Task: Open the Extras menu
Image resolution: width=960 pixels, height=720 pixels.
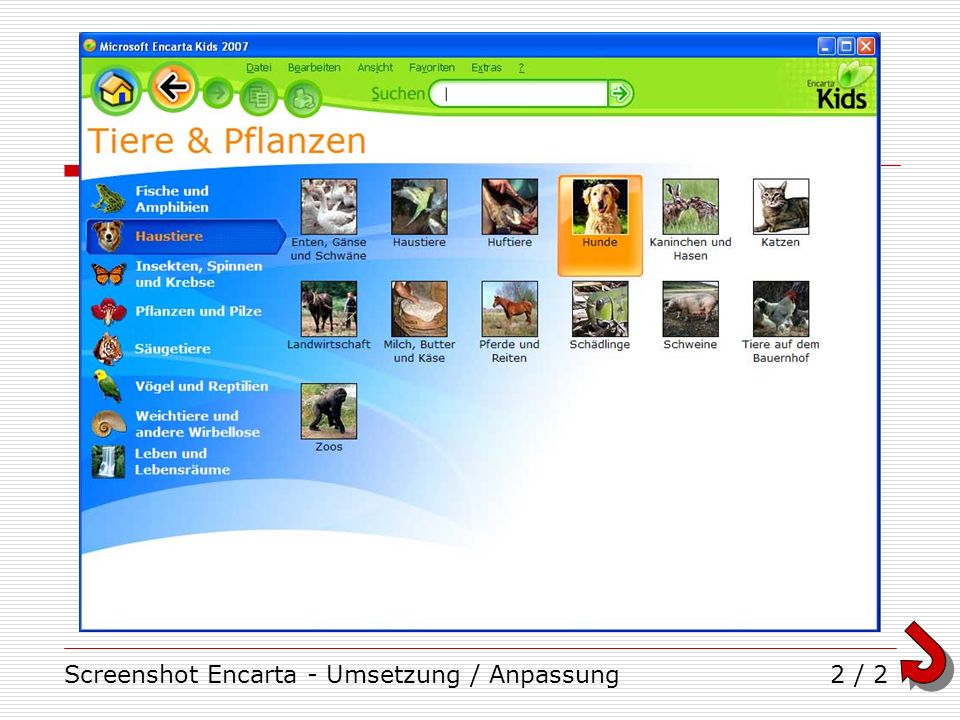Action: (x=486, y=67)
